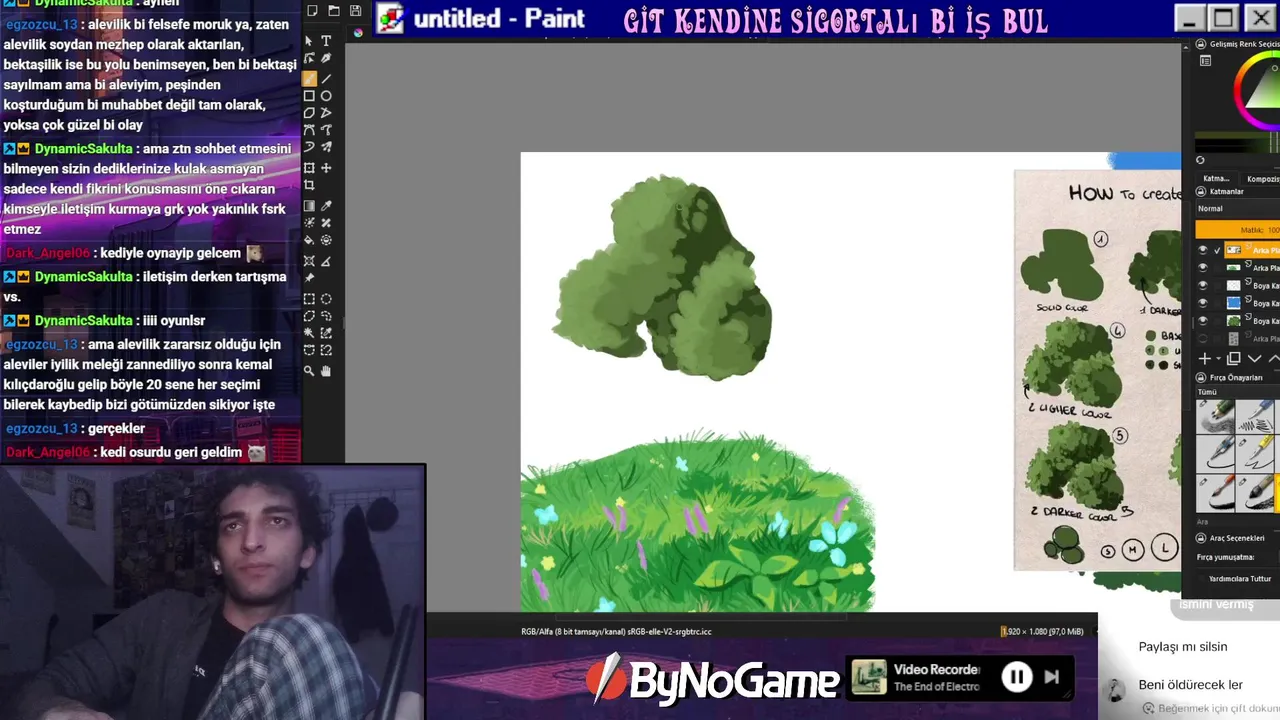The height and width of the screenshot is (720, 1280).
Task: Choose the orange paintbrush preset
Action: (x=1215, y=493)
